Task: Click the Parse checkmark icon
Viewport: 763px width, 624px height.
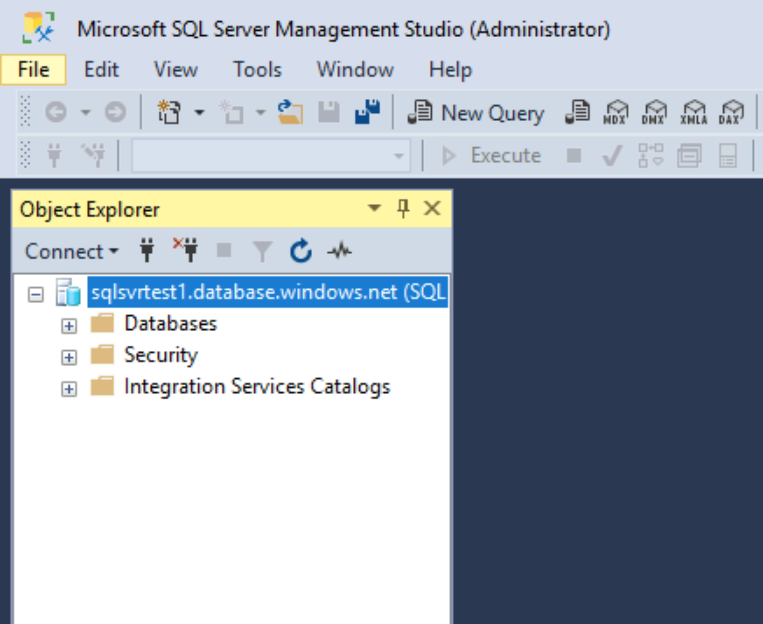Action: click(612, 156)
